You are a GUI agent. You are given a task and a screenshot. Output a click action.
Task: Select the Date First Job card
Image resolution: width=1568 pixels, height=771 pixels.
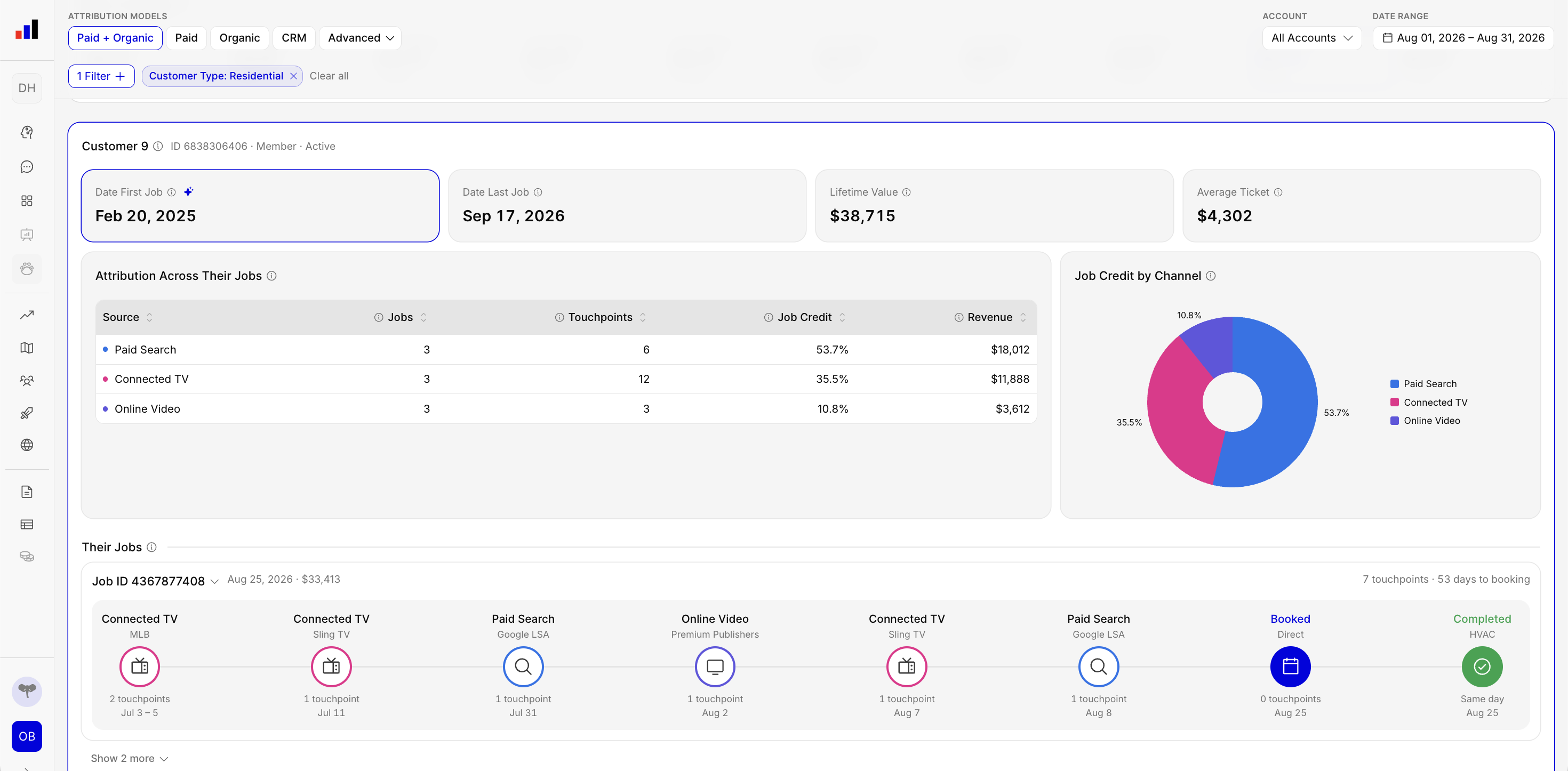point(260,206)
